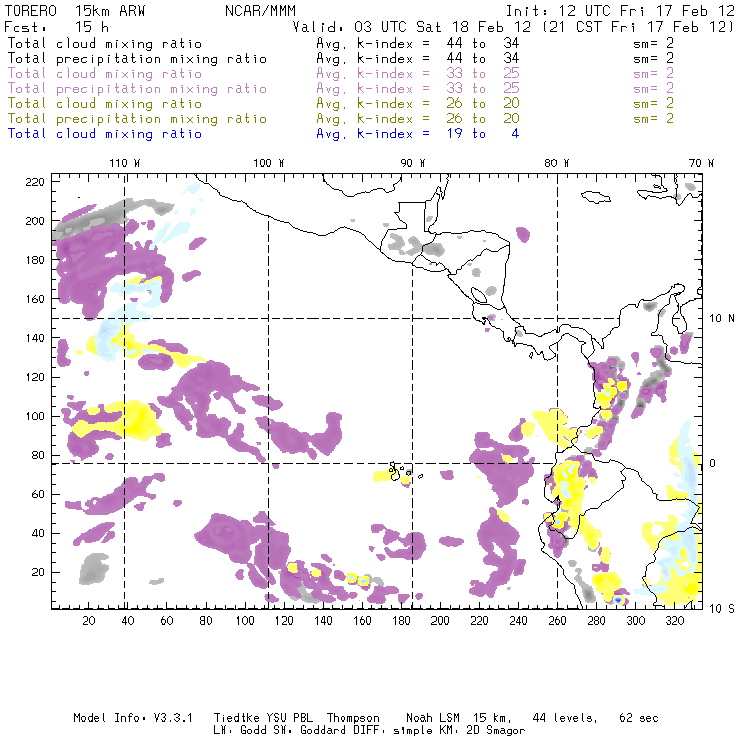Click olive 'Total precipitation mixing ratio' legend entry
This screenshot has width=740, height=740.
137,119
